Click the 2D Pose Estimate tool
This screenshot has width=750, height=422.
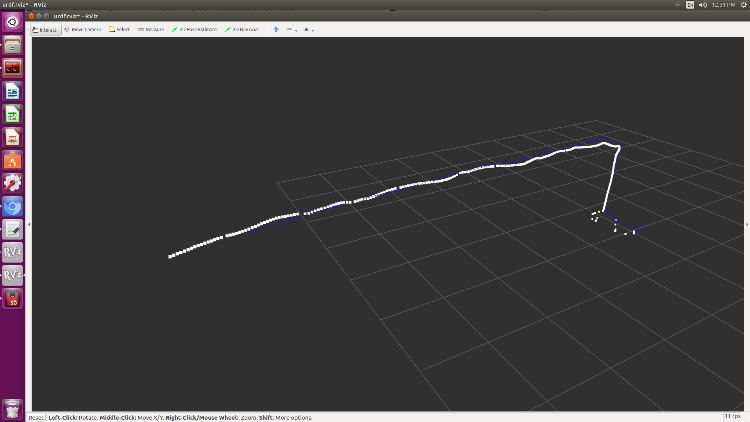click(196, 30)
